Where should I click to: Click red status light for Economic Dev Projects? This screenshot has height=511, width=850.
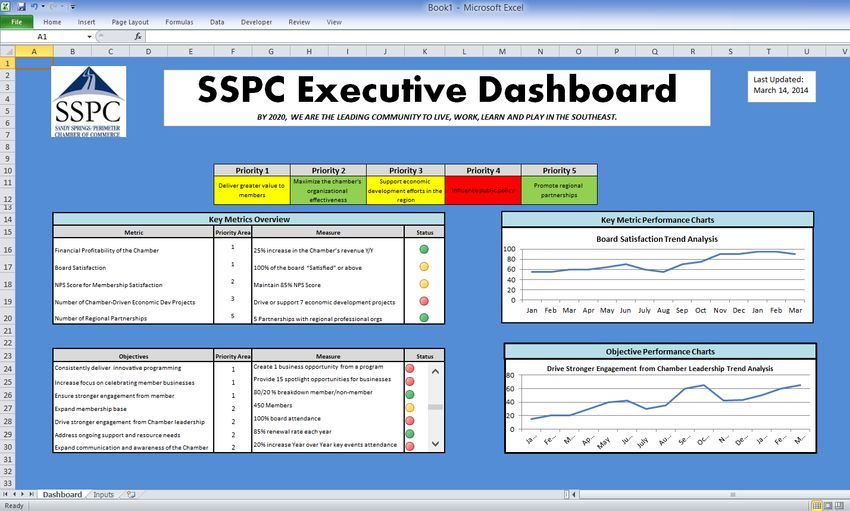(424, 301)
